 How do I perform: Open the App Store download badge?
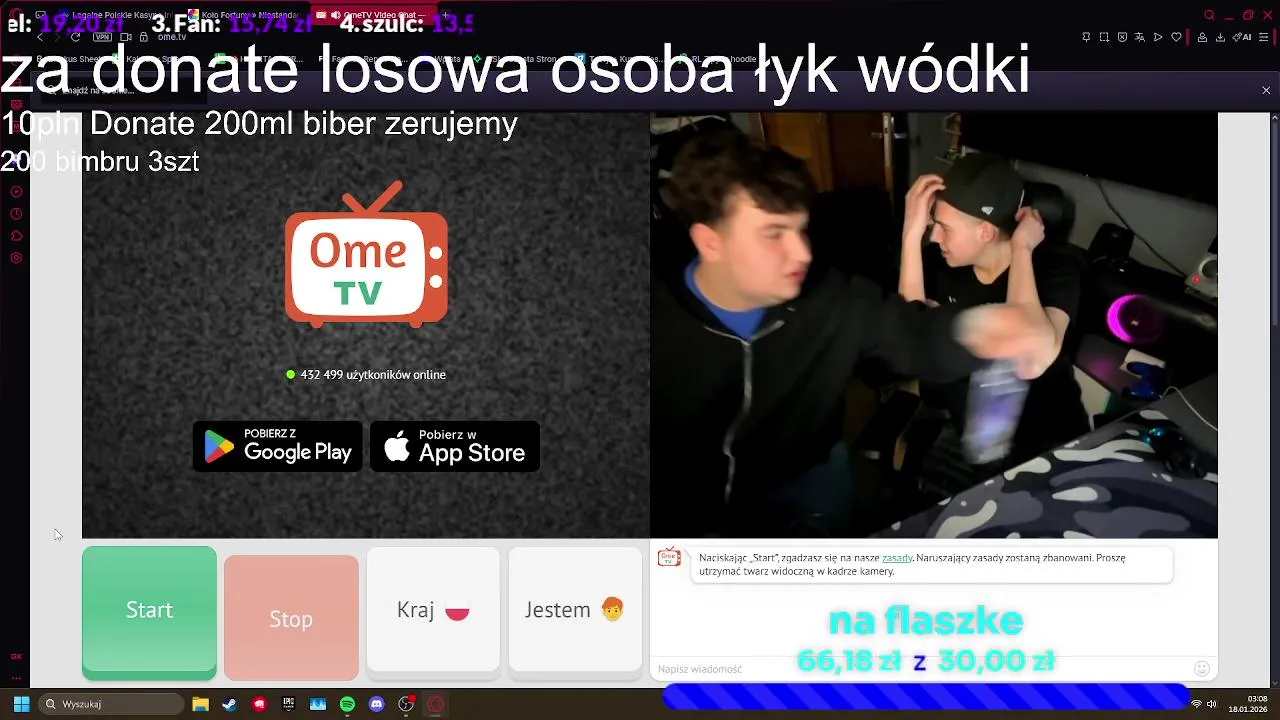click(455, 447)
